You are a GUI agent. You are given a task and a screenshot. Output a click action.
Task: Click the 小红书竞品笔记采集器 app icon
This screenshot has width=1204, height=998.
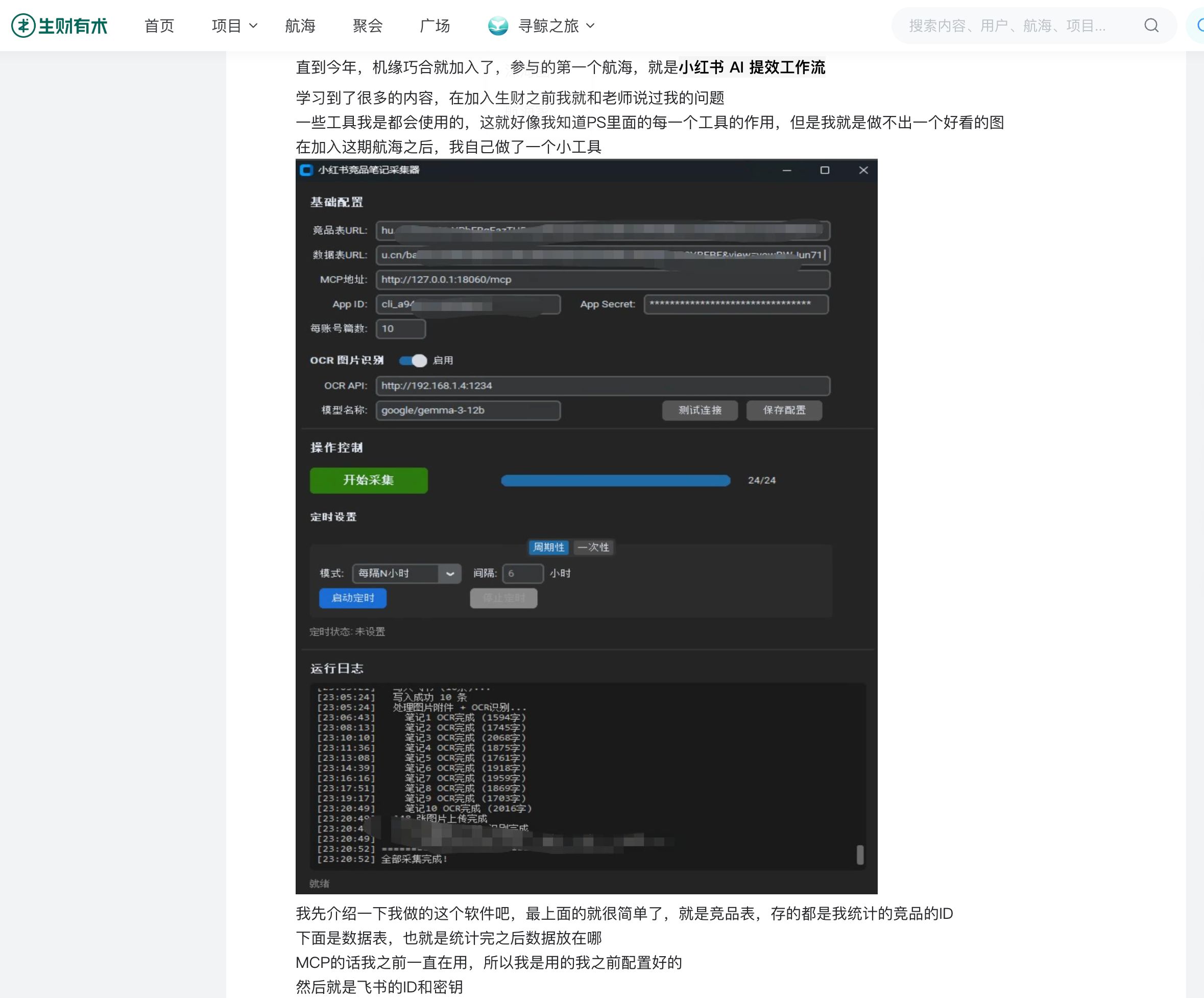[x=306, y=170]
